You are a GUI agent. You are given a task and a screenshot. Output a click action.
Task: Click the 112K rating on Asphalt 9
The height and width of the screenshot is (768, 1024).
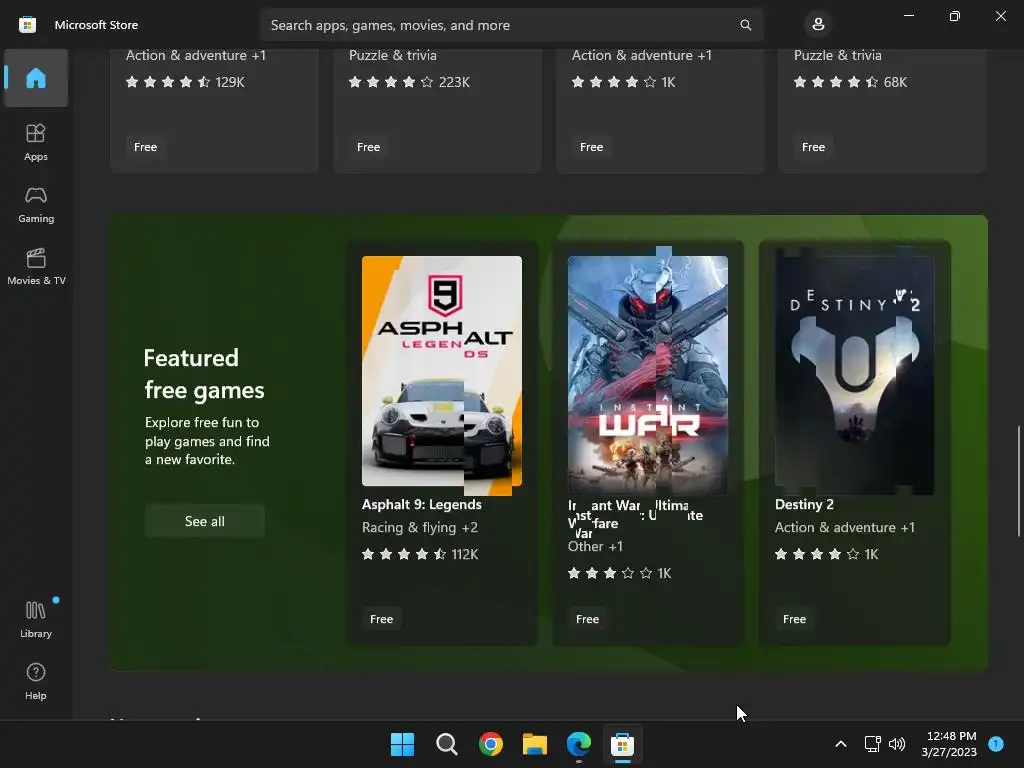(465, 554)
